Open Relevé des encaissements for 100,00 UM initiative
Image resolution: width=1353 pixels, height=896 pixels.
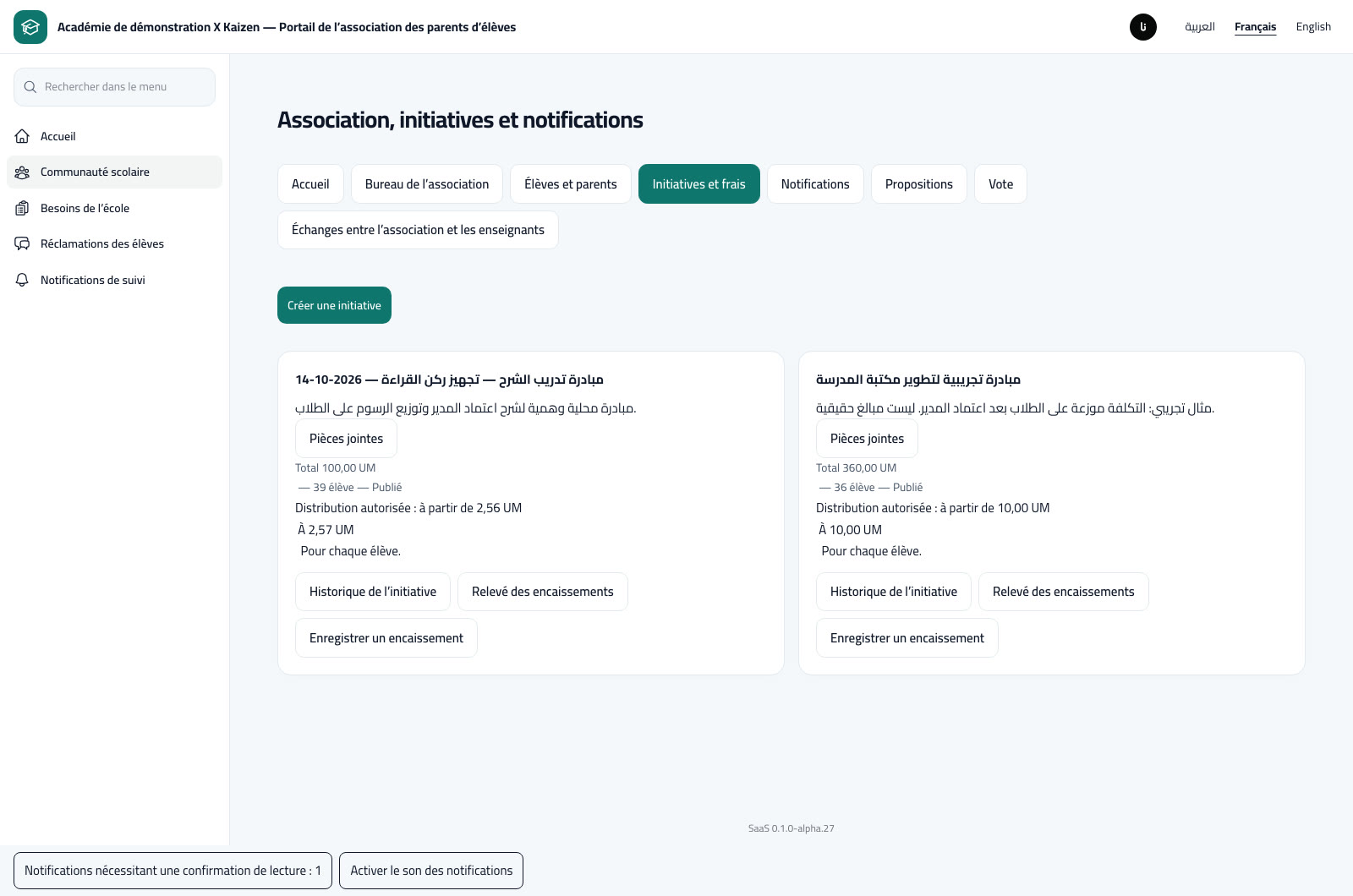click(543, 592)
